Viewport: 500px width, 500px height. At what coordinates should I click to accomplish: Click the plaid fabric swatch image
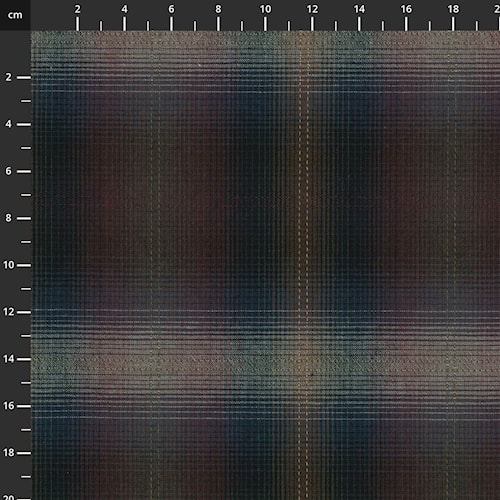(266, 266)
